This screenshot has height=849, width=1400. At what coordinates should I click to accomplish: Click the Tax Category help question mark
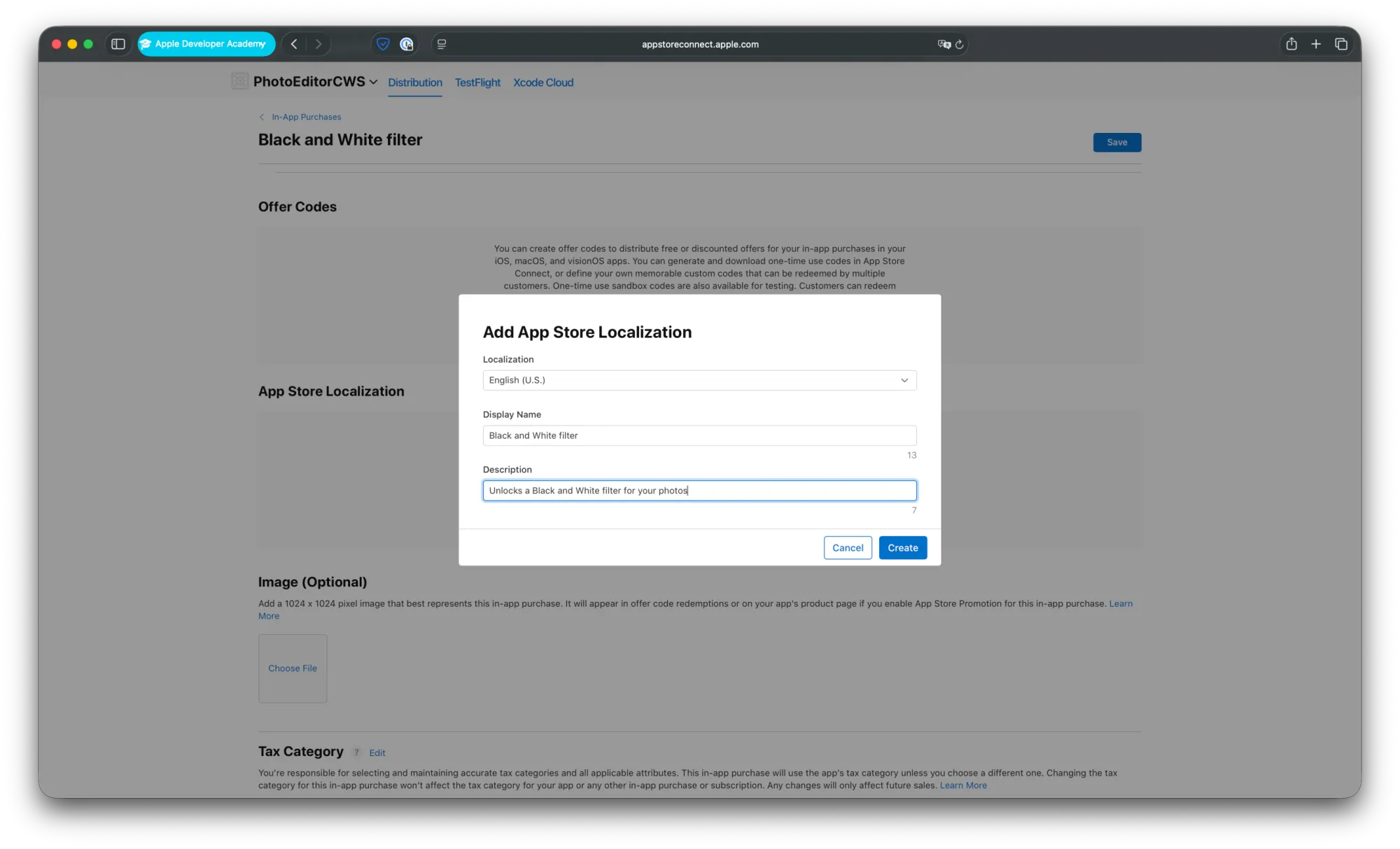[356, 752]
